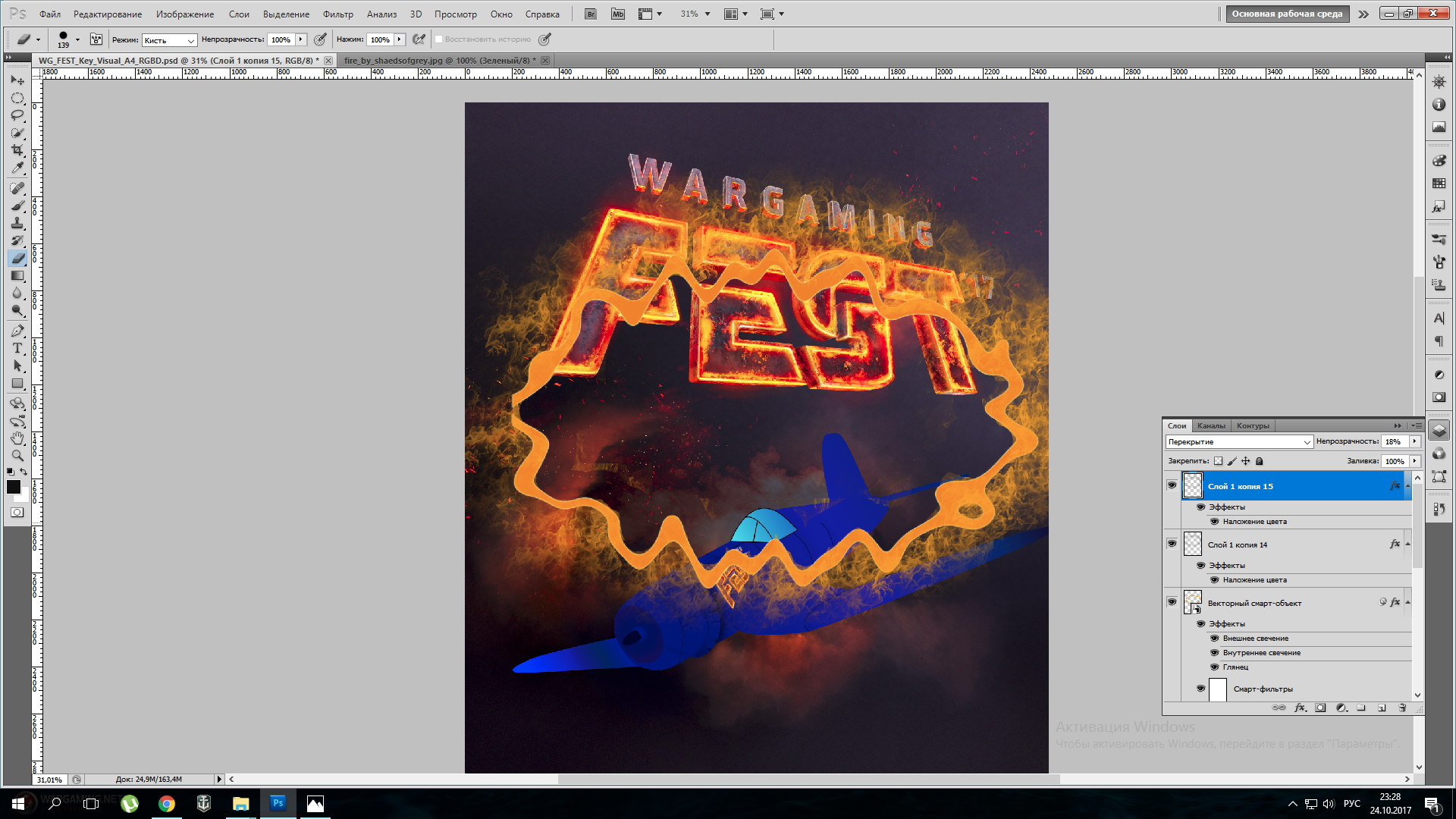Hide the Векторный смарт-объект layer

[x=1172, y=602]
